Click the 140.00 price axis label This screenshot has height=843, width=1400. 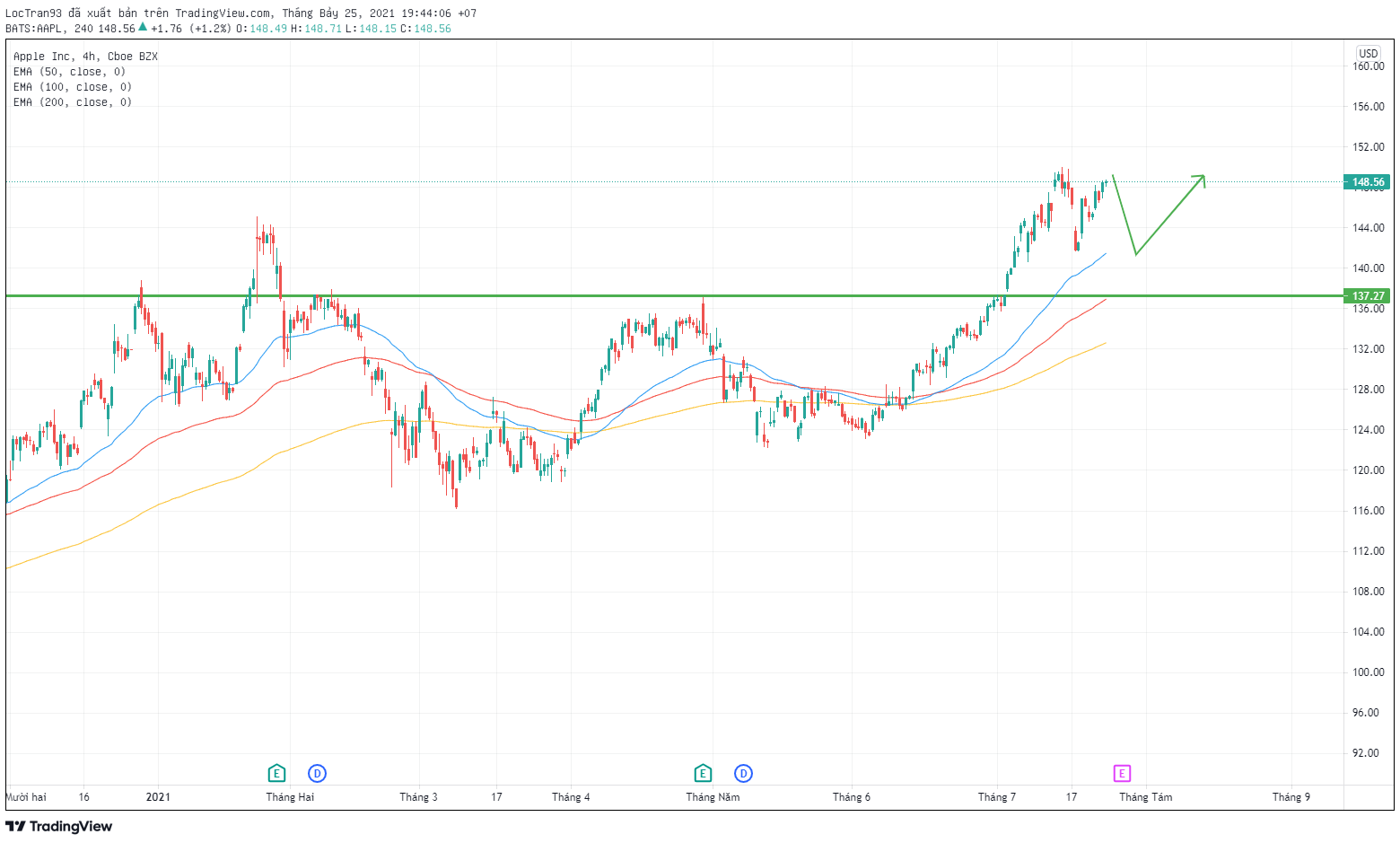point(1369,268)
